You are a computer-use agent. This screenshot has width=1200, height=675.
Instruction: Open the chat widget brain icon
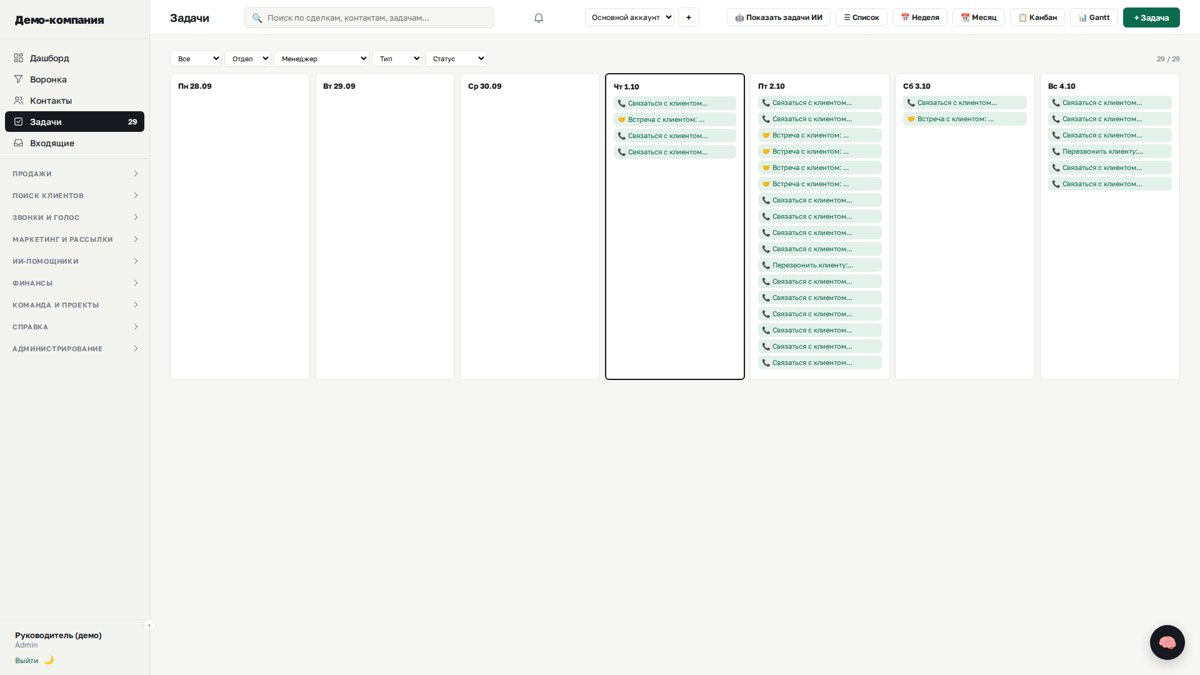pyautogui.click(x=1167, y=642)
